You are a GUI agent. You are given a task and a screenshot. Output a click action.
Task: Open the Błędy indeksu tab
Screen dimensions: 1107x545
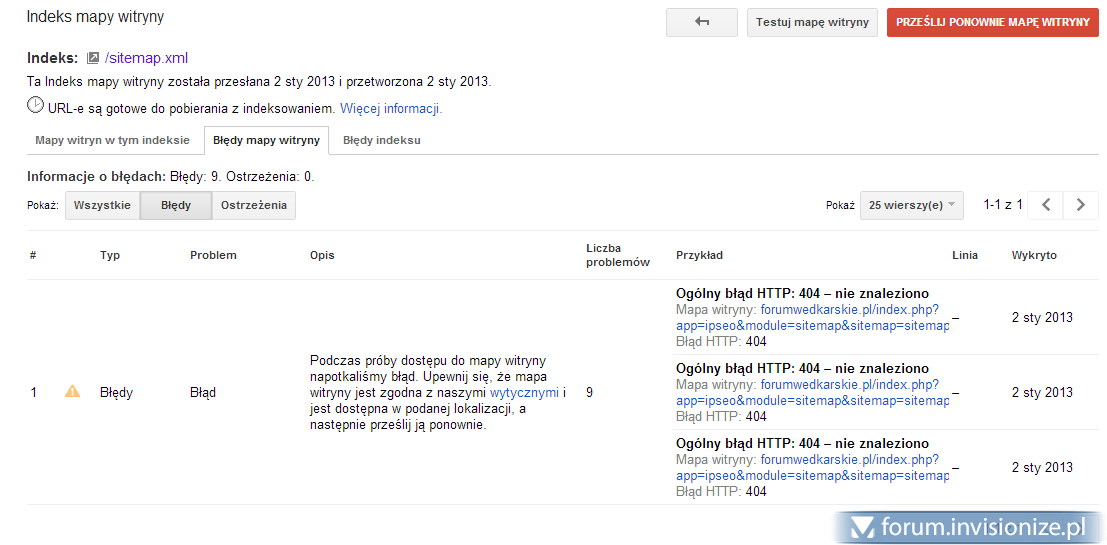381,140
